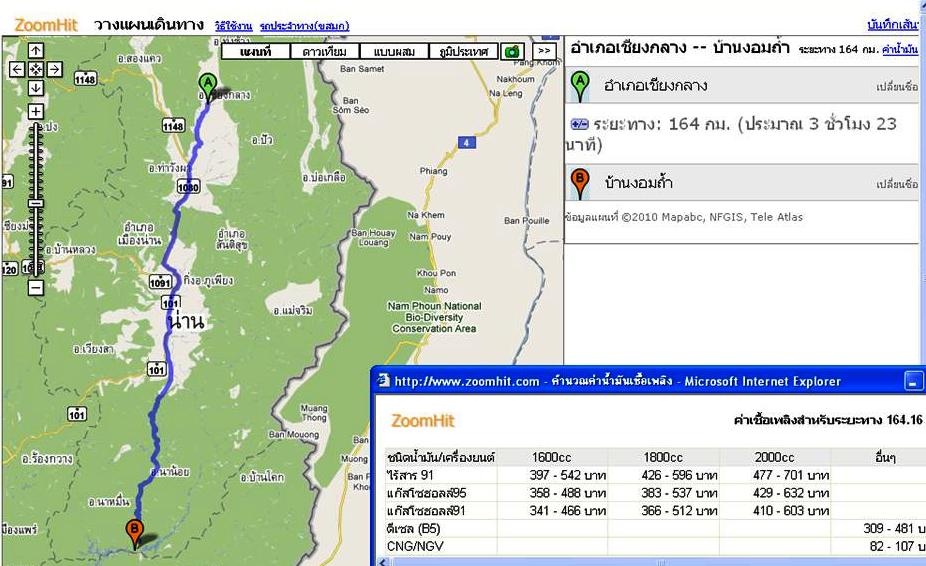926x566 pixels.
Task: Switch to ดาวเทียม satellite view
Action: (324, 51)
